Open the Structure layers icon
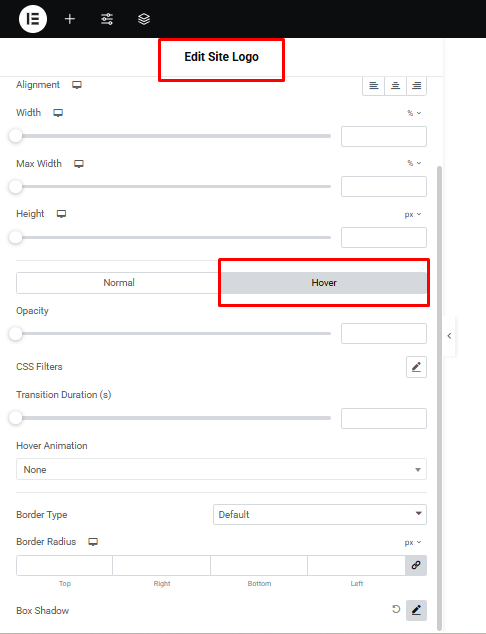This screenshot has height=634, width=486. pyautogui.click(x=144, y=19)
